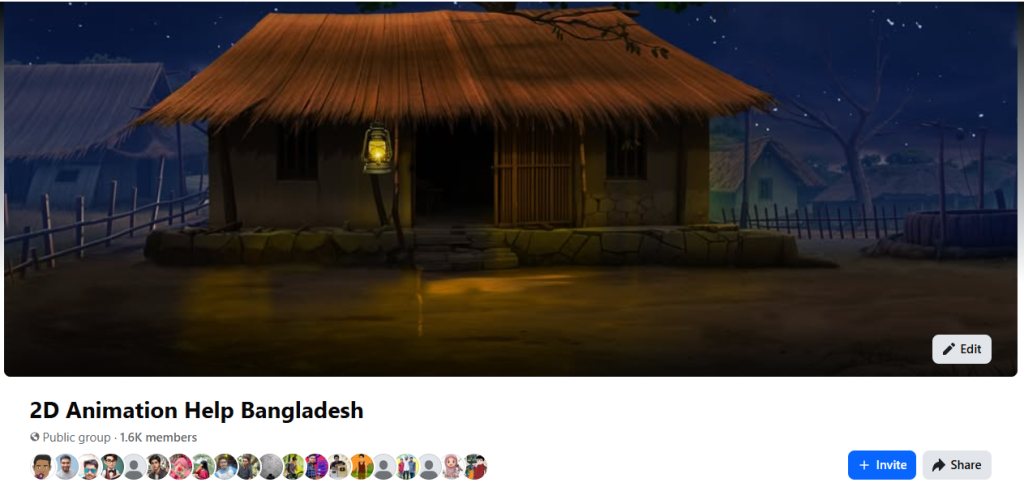Open the cartoon avatar with bow tie

pyautogui.click(x=112, y=466)
